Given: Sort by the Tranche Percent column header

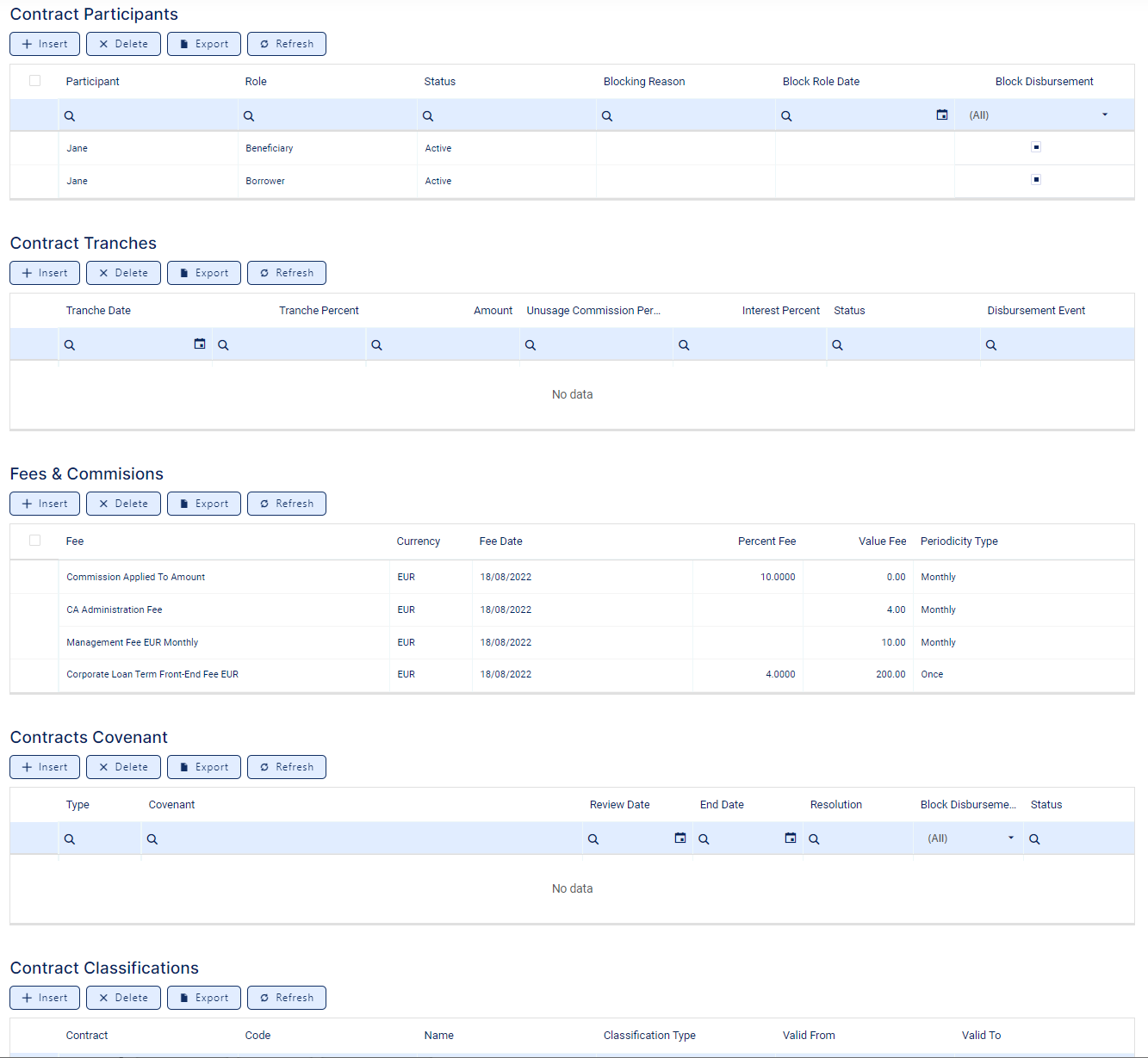Looking at the screenshot, I should pos(319,311).
